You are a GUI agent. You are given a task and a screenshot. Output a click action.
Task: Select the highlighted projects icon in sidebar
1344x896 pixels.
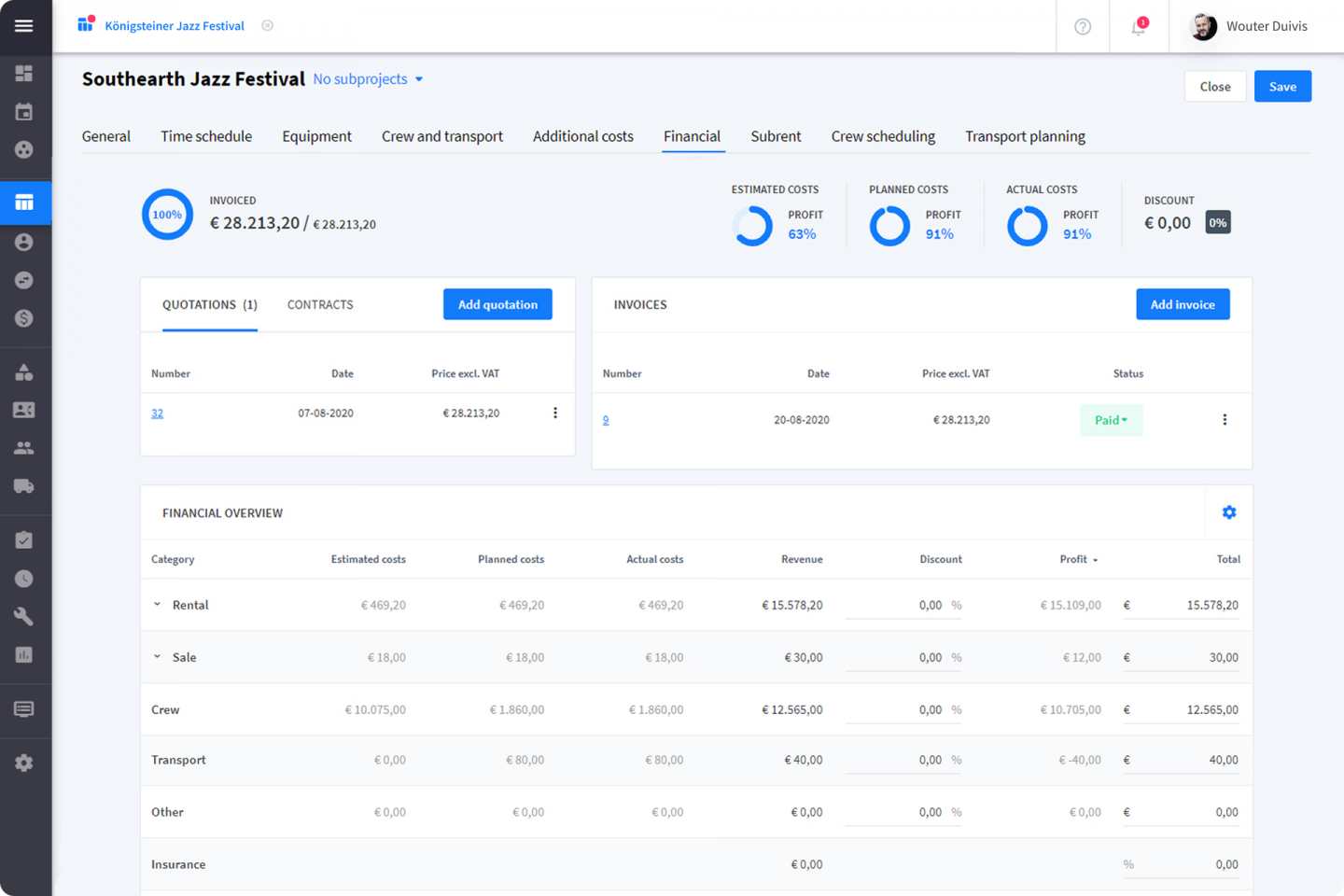coord(24,203)
